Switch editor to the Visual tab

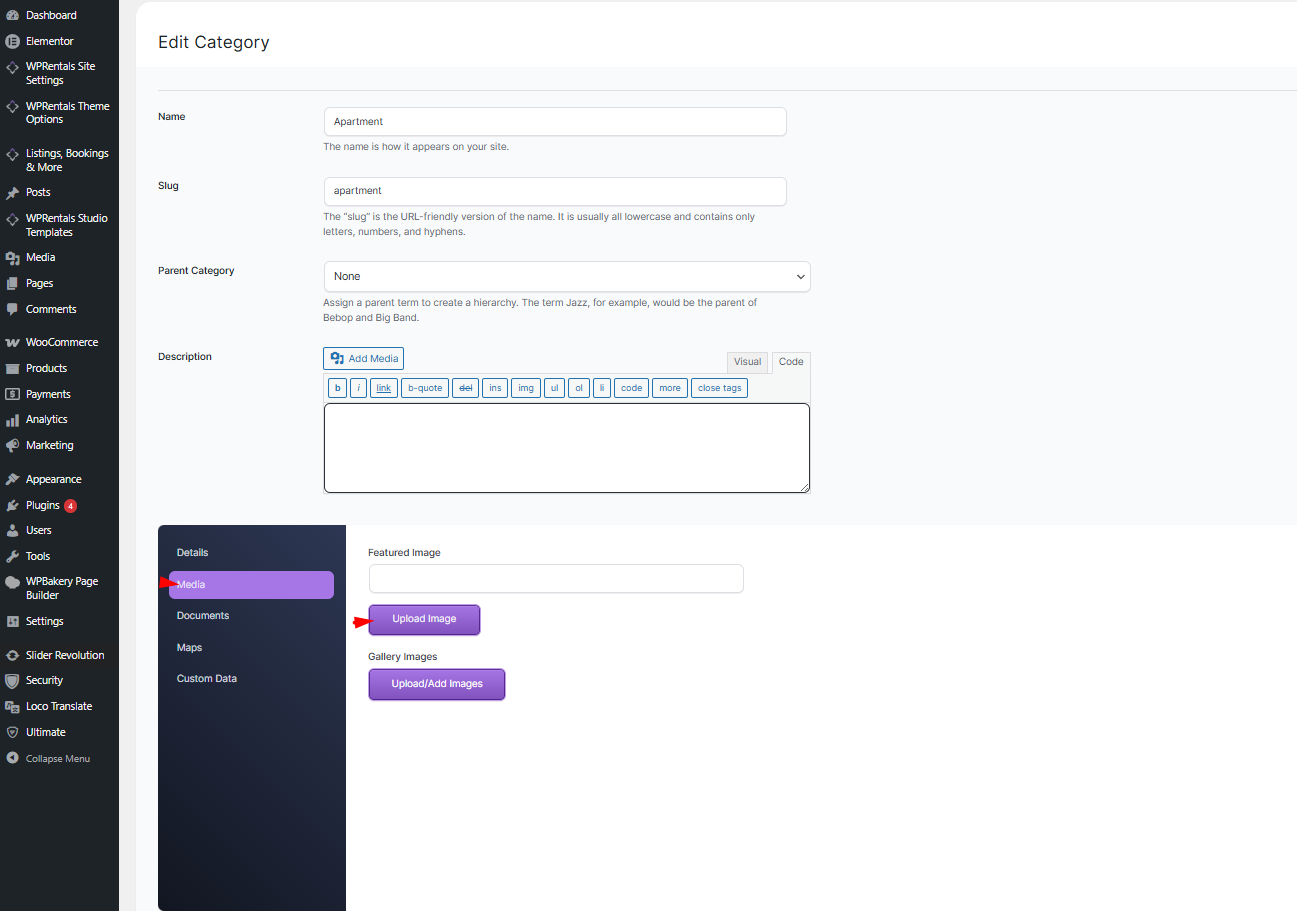pyautogui.click(x=747, y=362)
